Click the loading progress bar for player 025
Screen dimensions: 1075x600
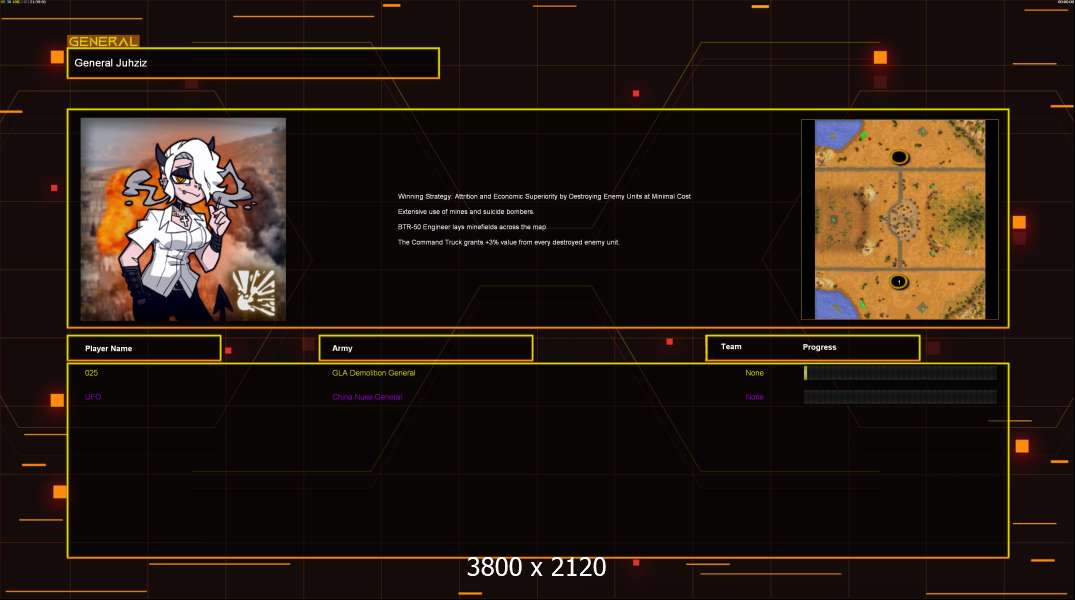[x=900, y=372]
